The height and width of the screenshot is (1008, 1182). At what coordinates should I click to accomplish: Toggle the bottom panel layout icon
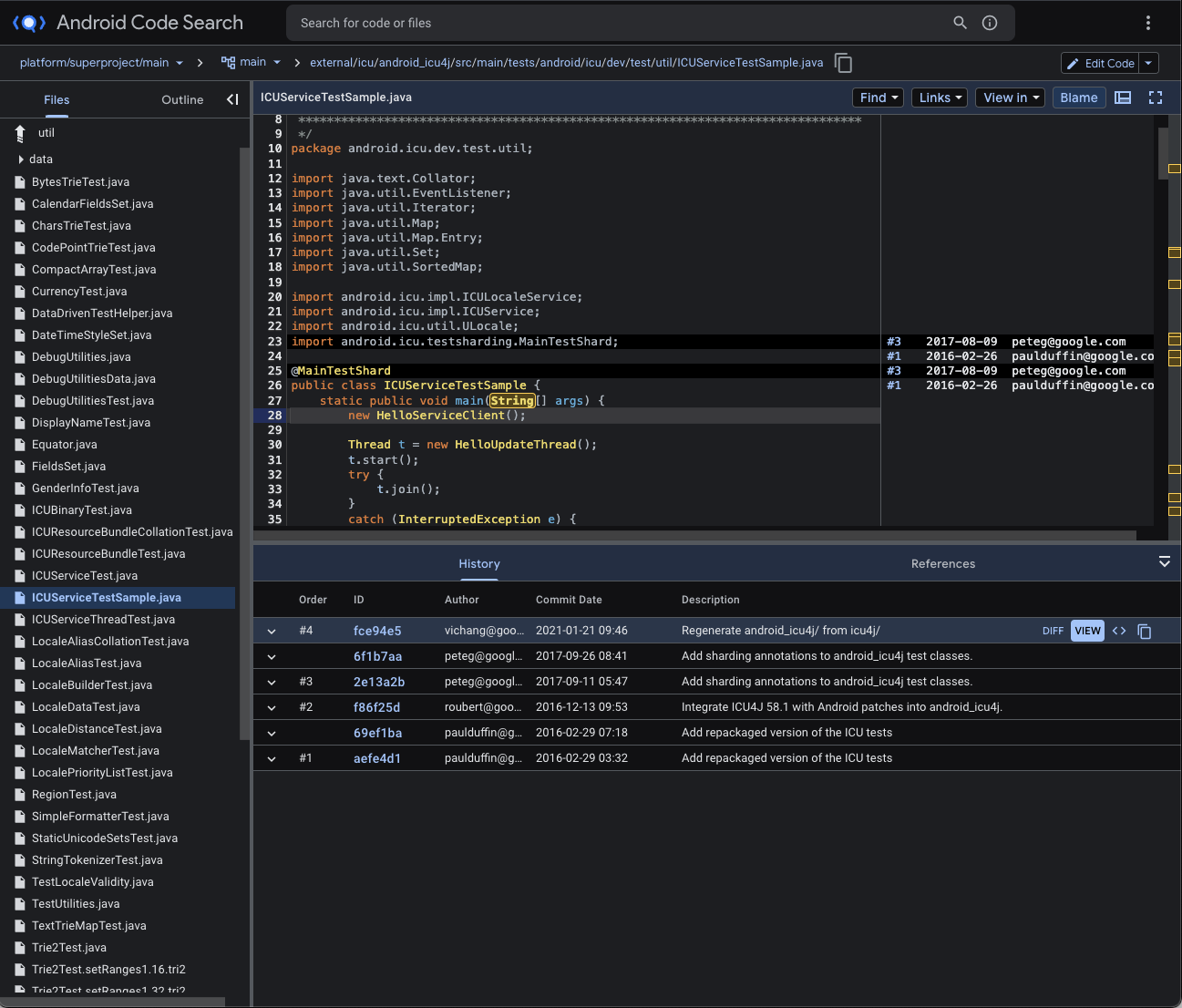[x=1123, y=98]
